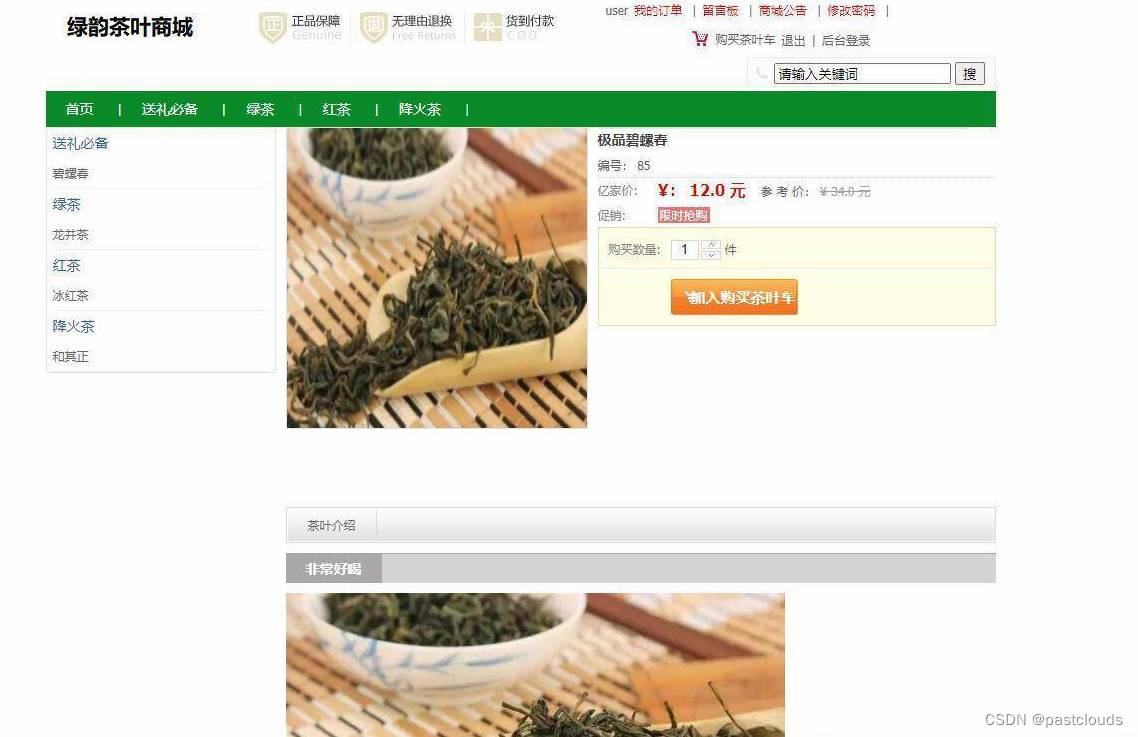Image resolution: width=1138 pixels, height=737 pixels.
Task: Open 首页 in green navigation bar
Action: point(79,109)
